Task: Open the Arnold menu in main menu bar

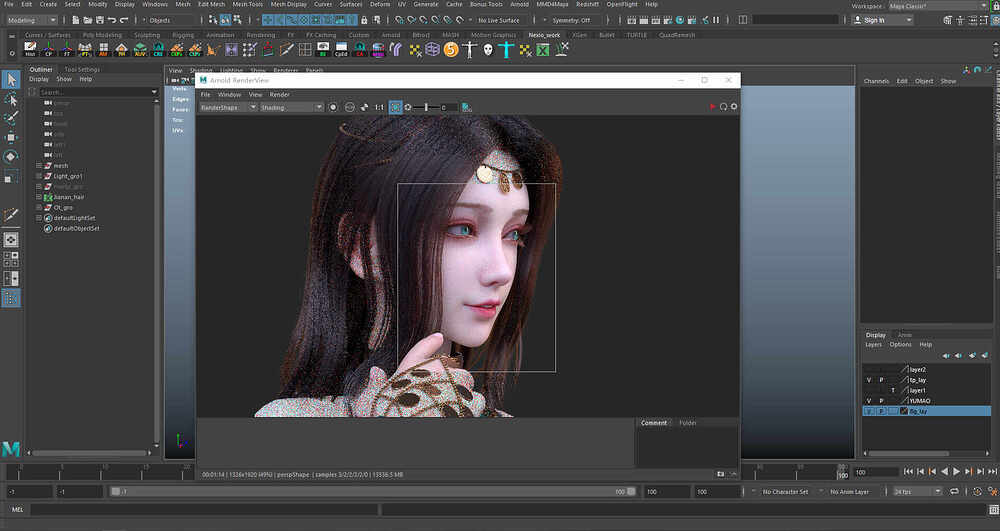Action: tap(519, 4)
